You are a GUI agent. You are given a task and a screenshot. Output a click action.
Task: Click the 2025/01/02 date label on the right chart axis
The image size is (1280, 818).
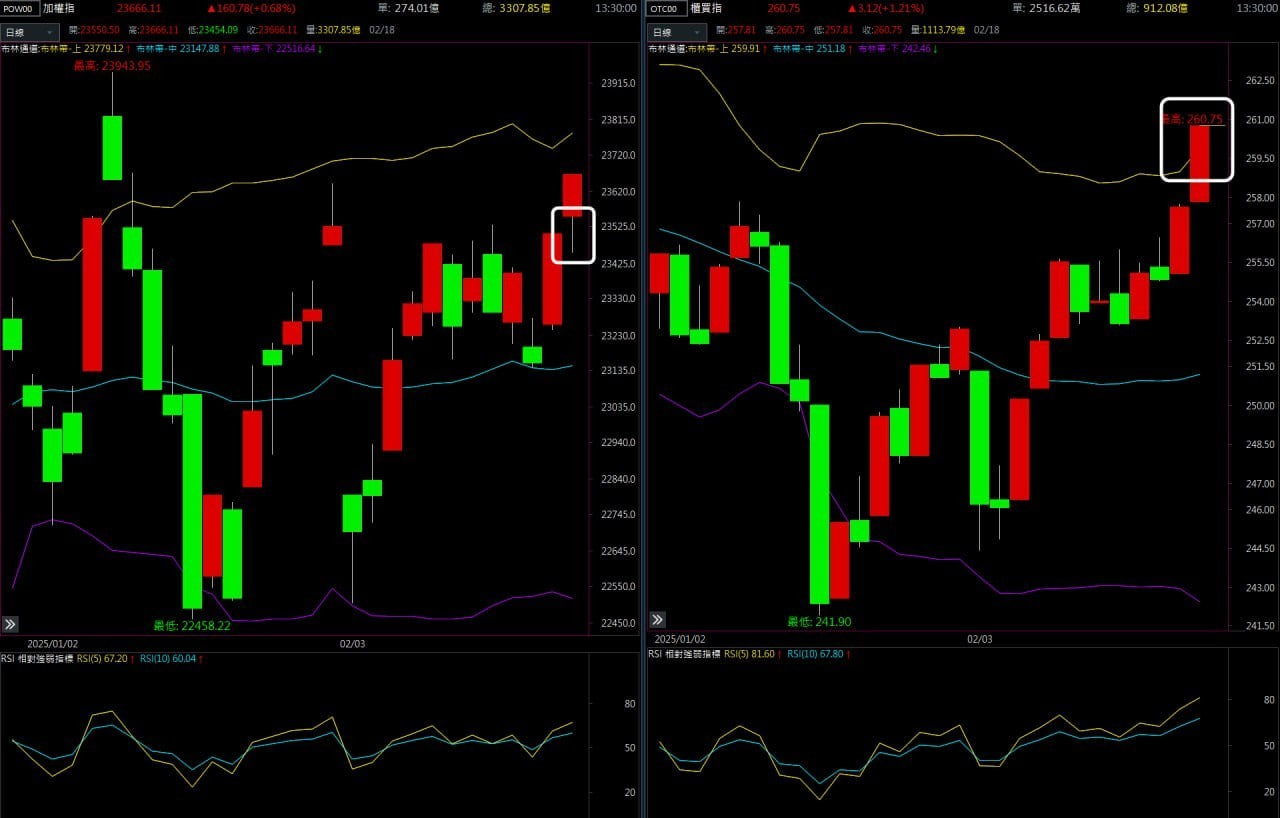680,639
